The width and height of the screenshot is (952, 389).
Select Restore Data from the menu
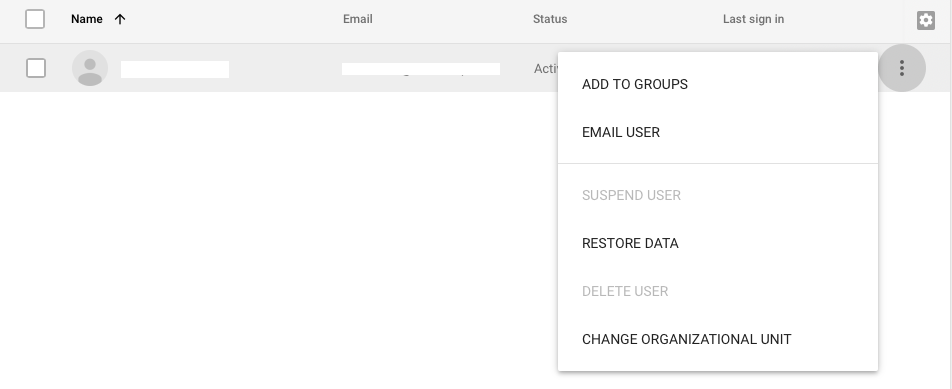718,243
